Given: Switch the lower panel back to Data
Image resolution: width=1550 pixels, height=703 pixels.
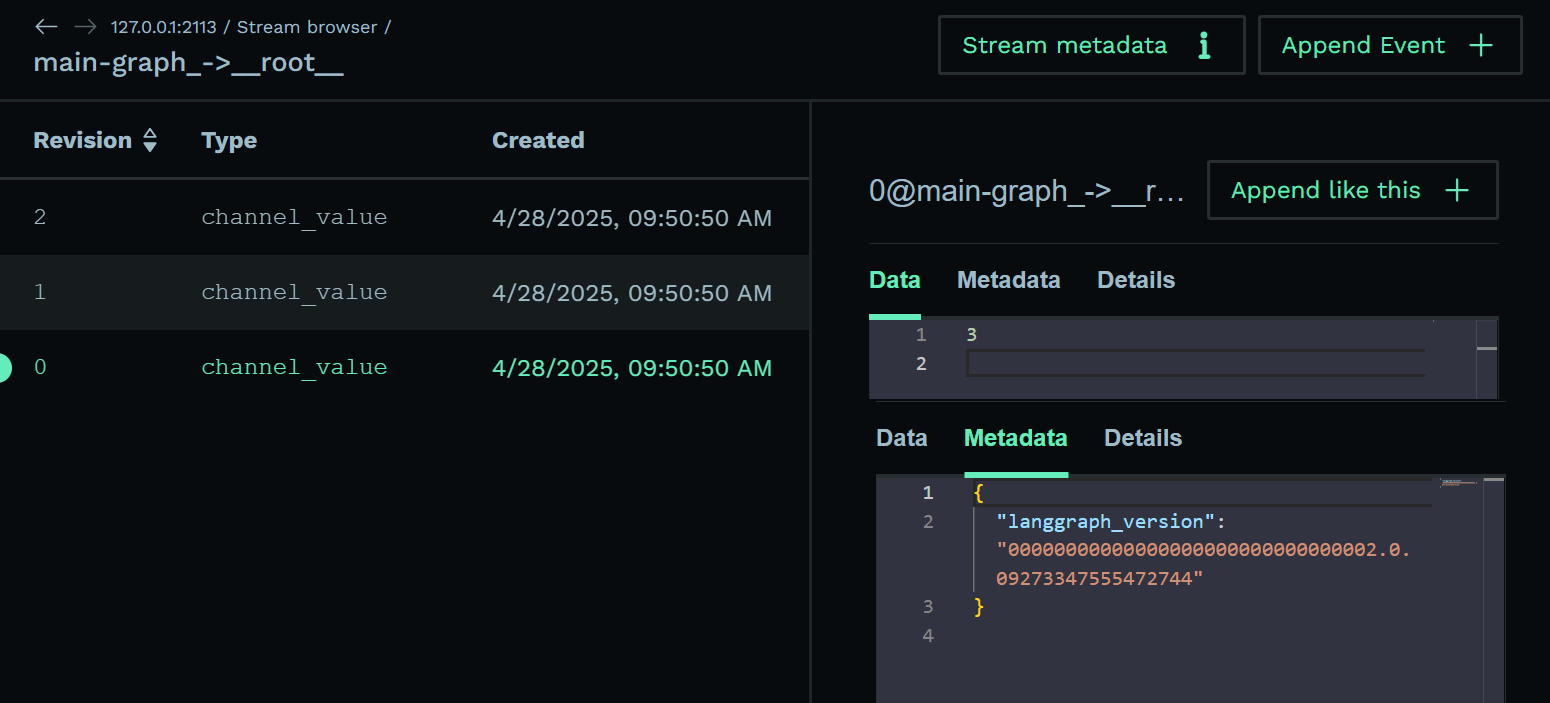Looking at the screenshot, I should point(901,437).
